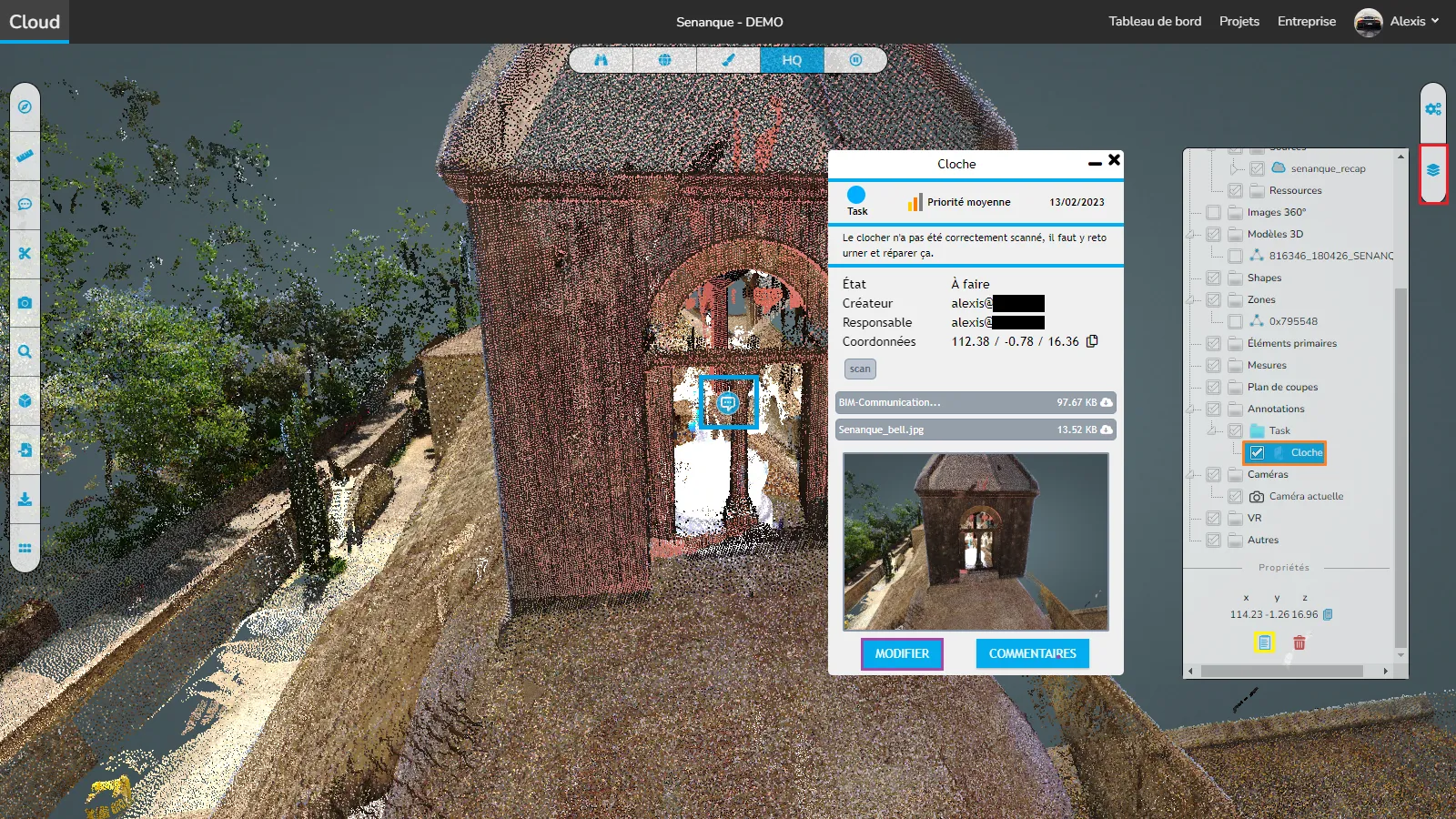Toggle the Images 360° checkbox
Viewport: 1456px width, 819px height.
(x=1213, y=212)
